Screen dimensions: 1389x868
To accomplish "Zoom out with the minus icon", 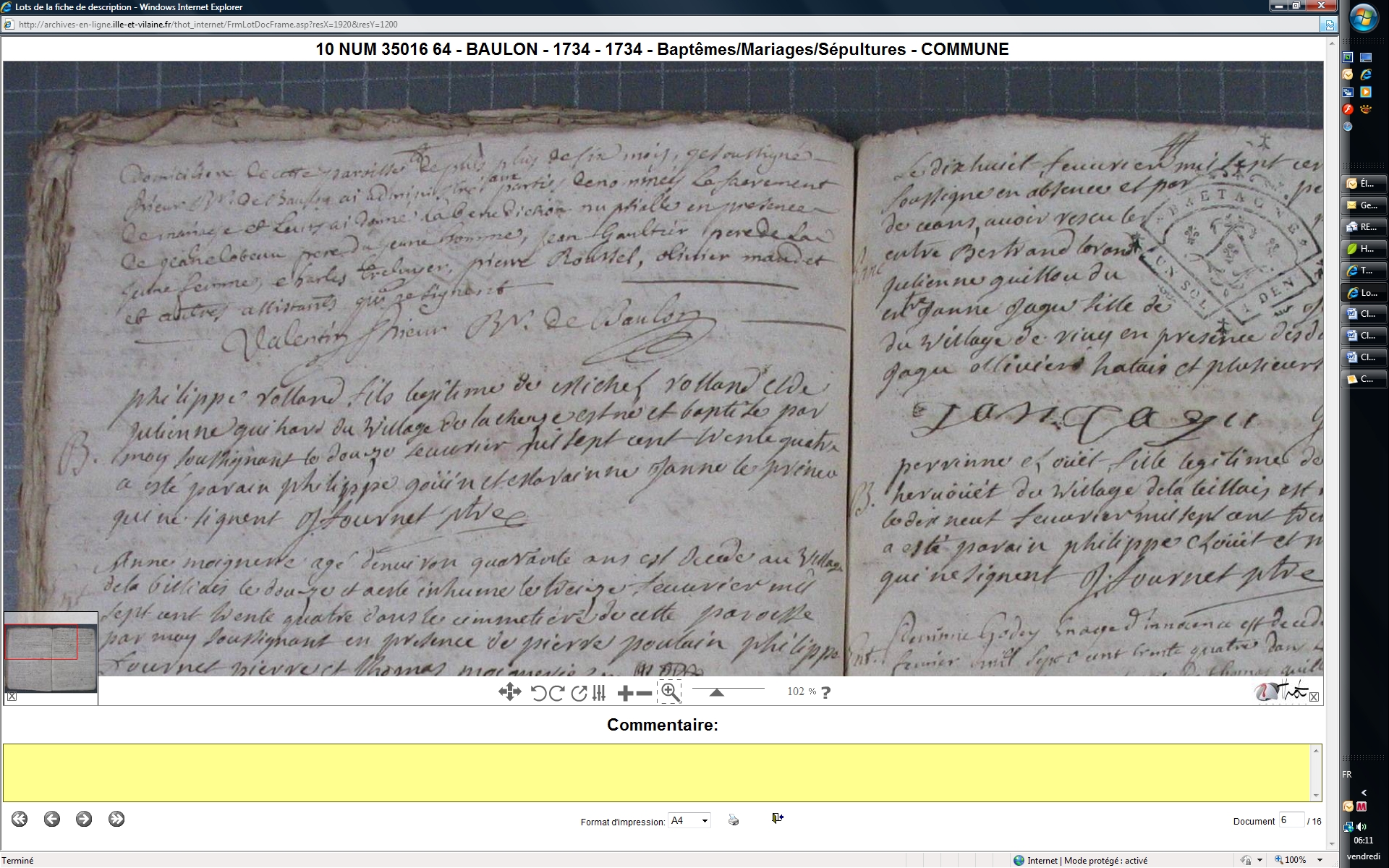I will click(644, 694).
